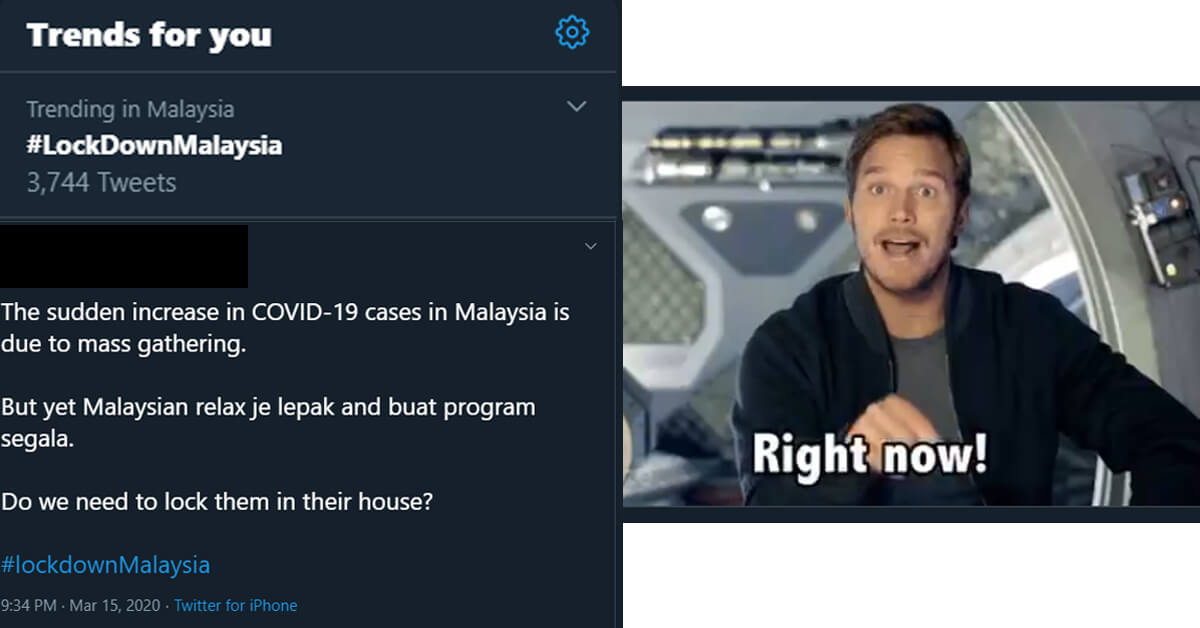This screenshot has width=1200, height=628.
Task: Expand the chevron beside Trending in Malaysia
Action: click(x=577, y=106)
